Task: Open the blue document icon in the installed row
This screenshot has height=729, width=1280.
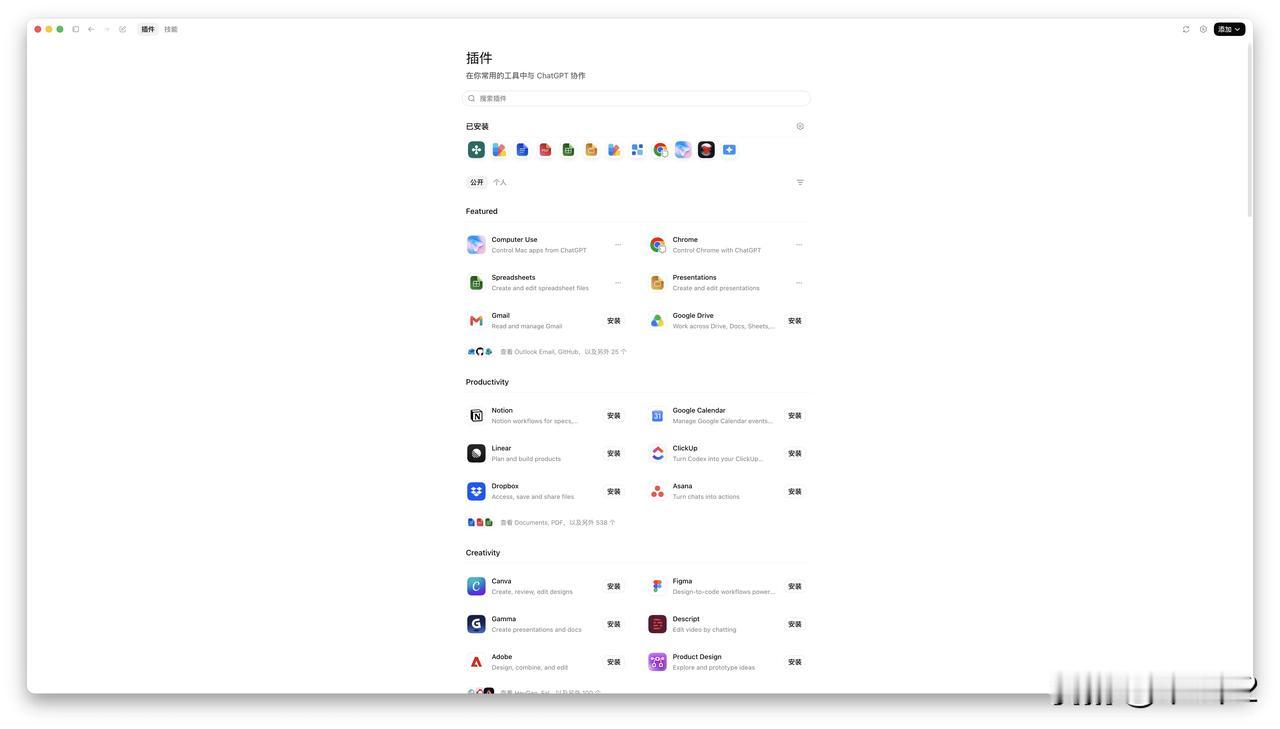Action: click(522, 150)
